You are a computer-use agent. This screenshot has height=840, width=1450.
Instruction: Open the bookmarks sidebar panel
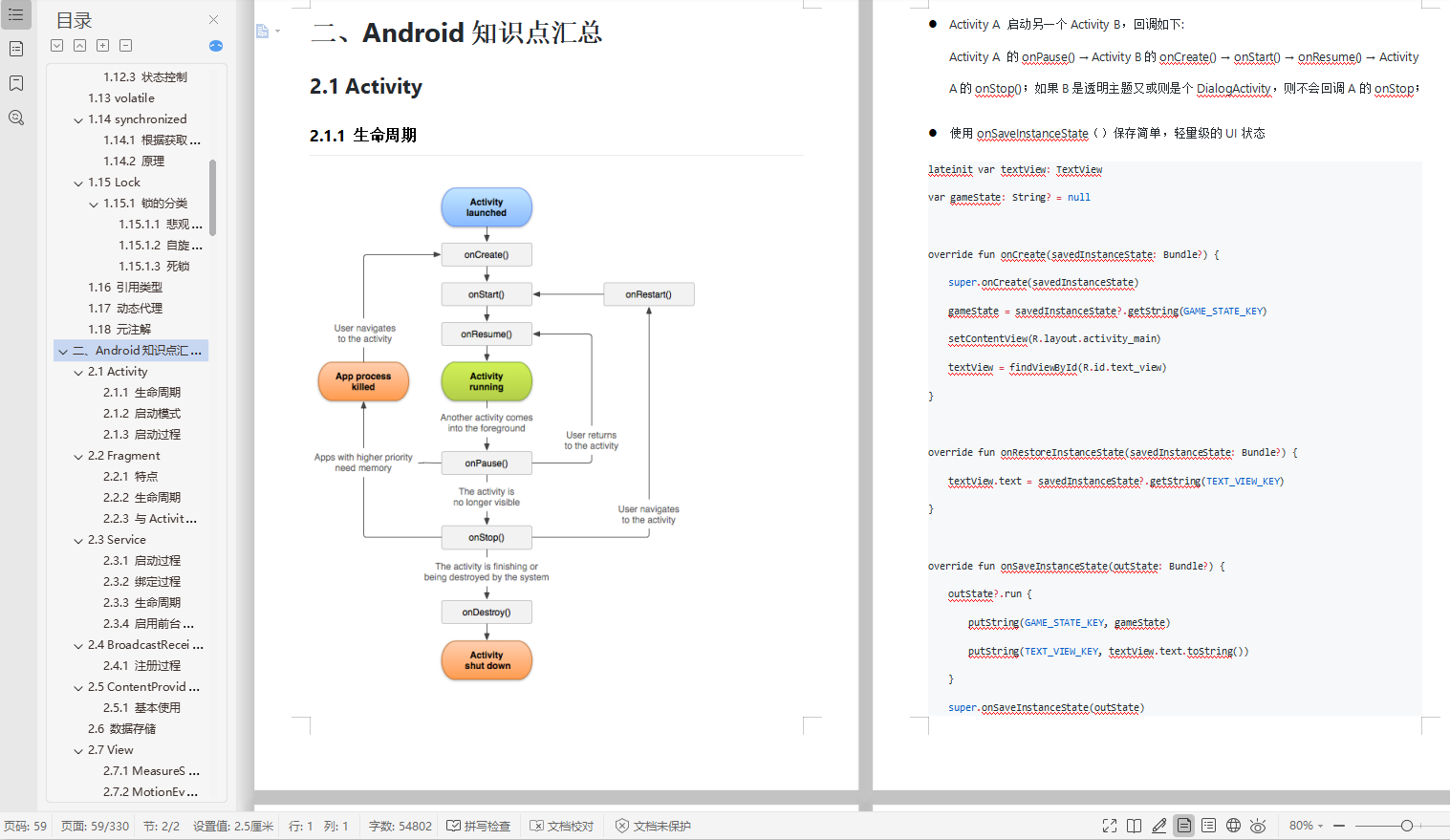click(x=16, y=83)
